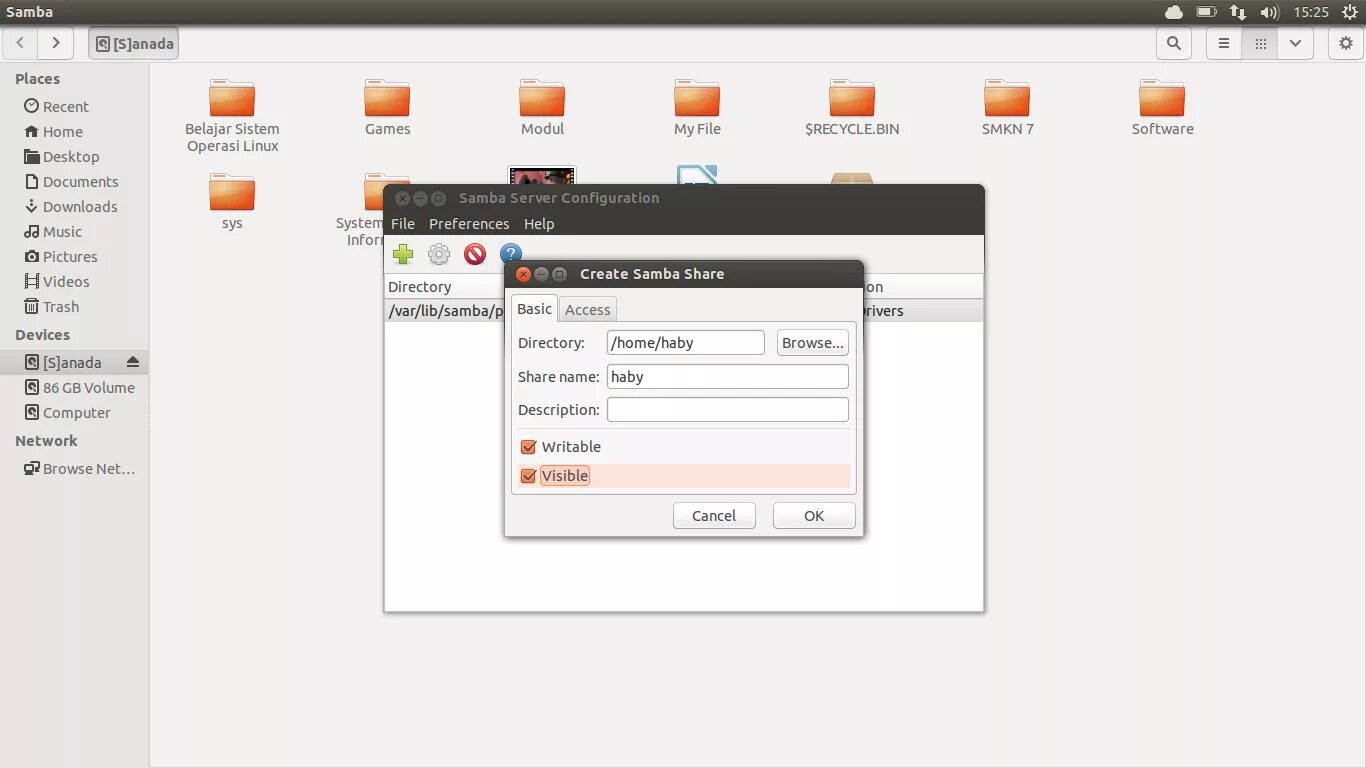Screen dimensions: 1366x768
Task: Open the Games folder
Action: pos(387,108)
